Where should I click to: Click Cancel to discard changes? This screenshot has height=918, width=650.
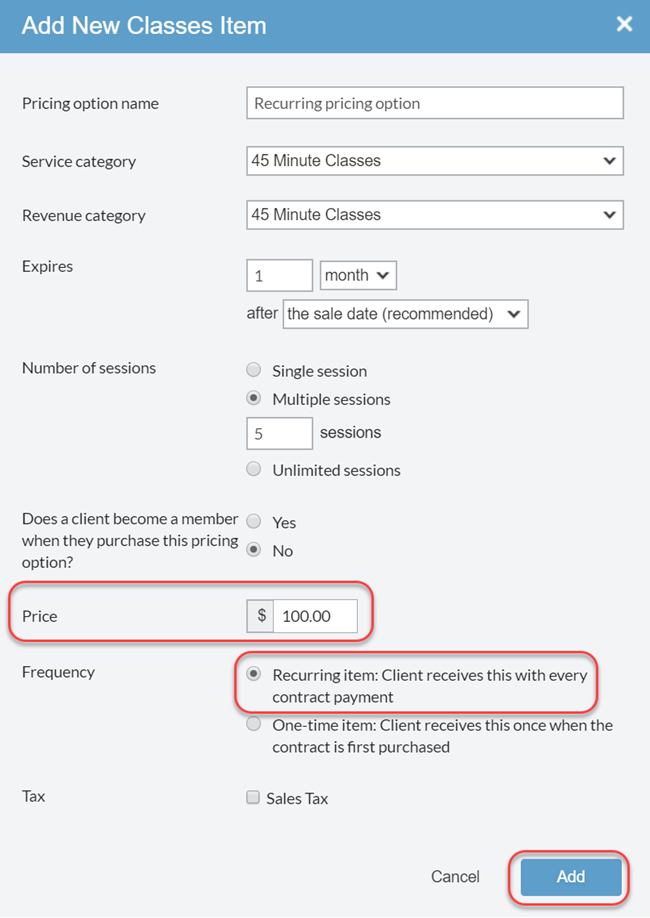point(455,876)
